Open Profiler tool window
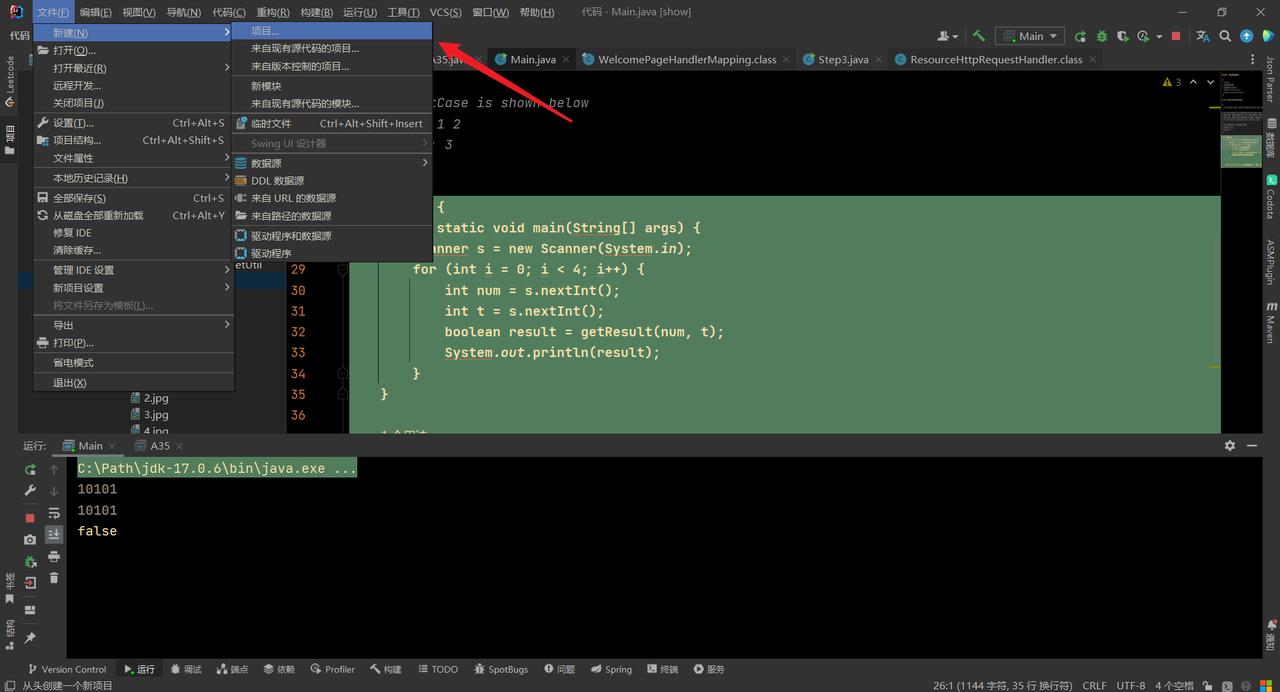Viewport: 1280px width, 692px height. point(332,669)
